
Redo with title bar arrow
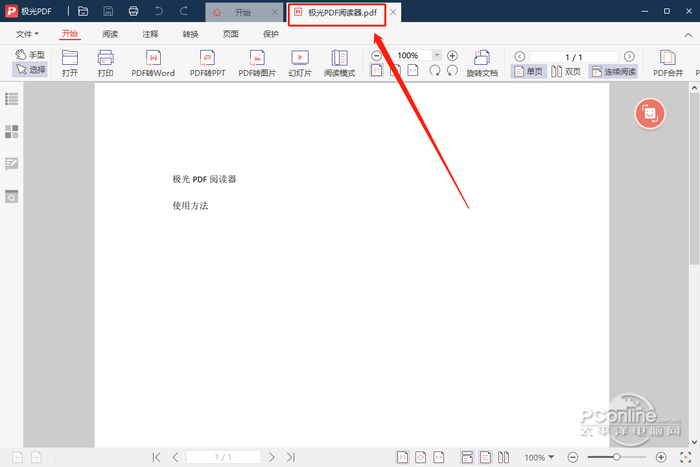point(183,11)
